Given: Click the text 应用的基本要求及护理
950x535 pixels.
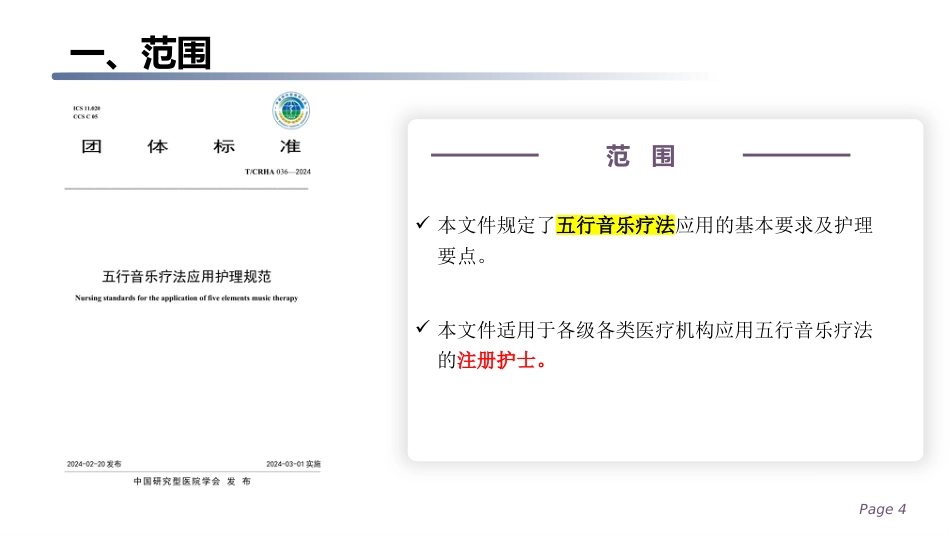Looking at the screenshot, I should coord(774,225).
